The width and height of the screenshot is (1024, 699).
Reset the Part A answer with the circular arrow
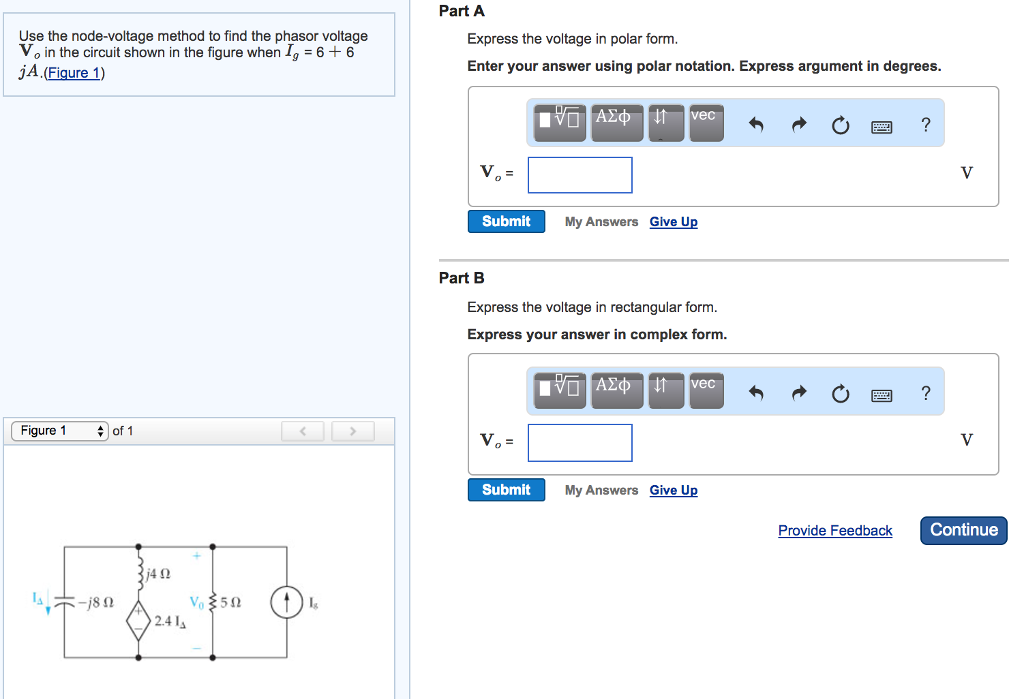[x=840, y=123]
